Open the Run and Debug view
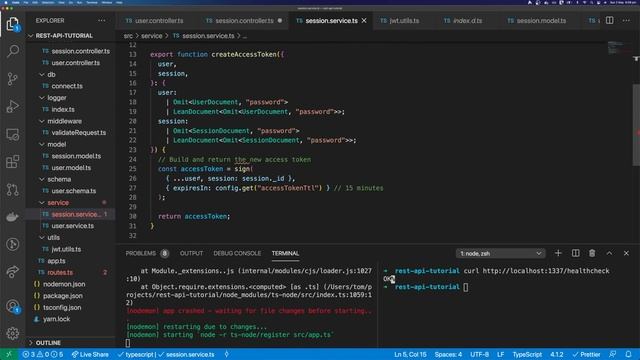 pos(13,106)
